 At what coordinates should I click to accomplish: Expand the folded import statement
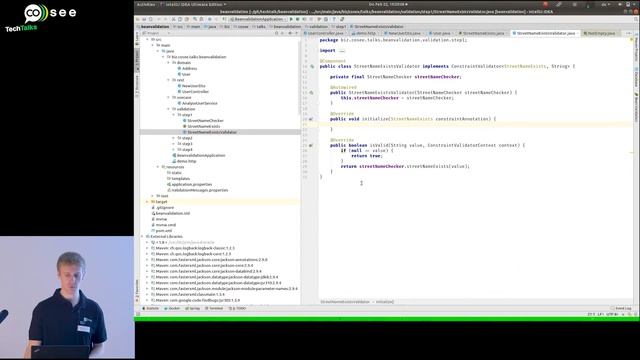(342, 51)
